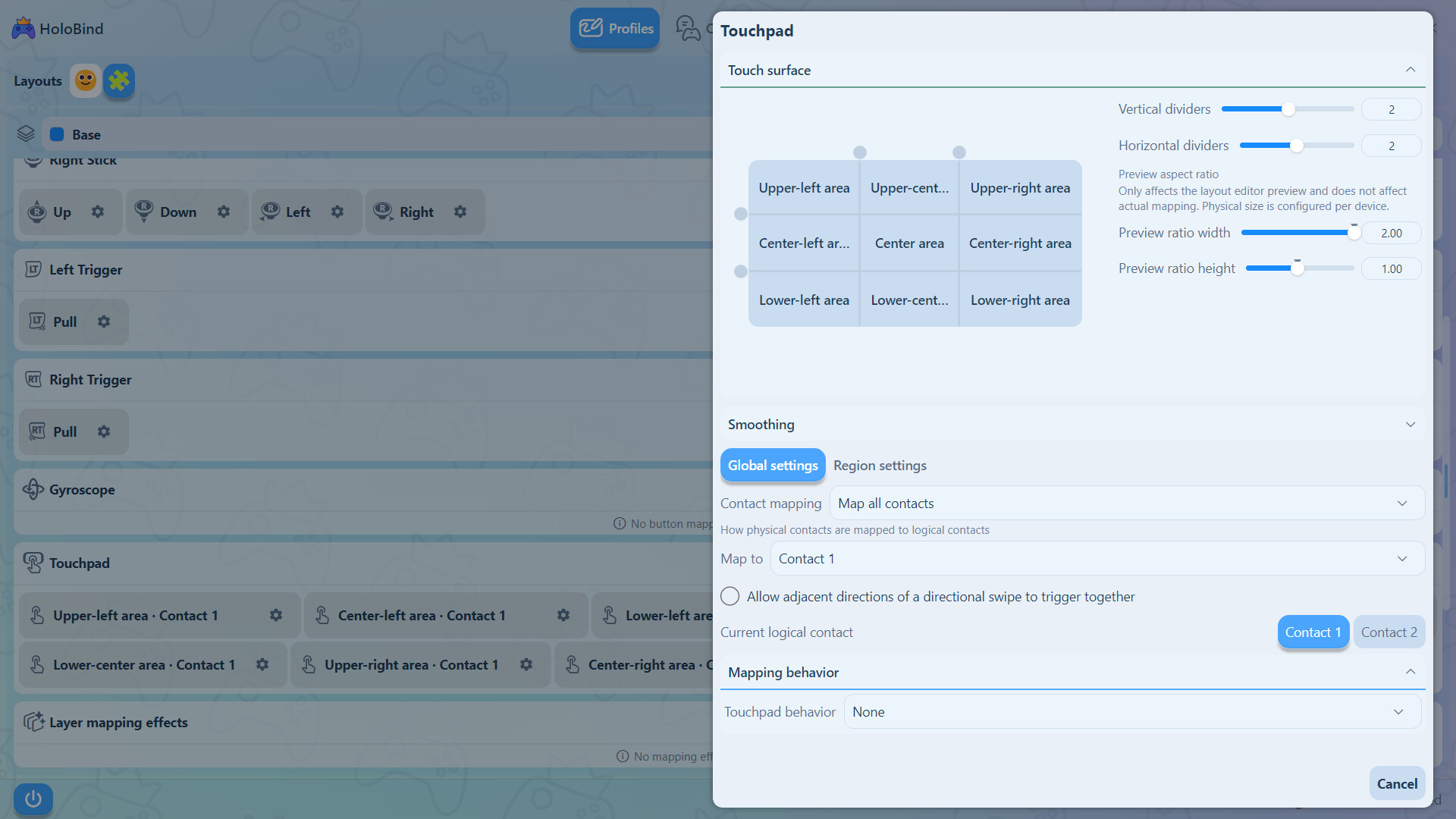Click the layers stack icon beside Base

point(26,134)
